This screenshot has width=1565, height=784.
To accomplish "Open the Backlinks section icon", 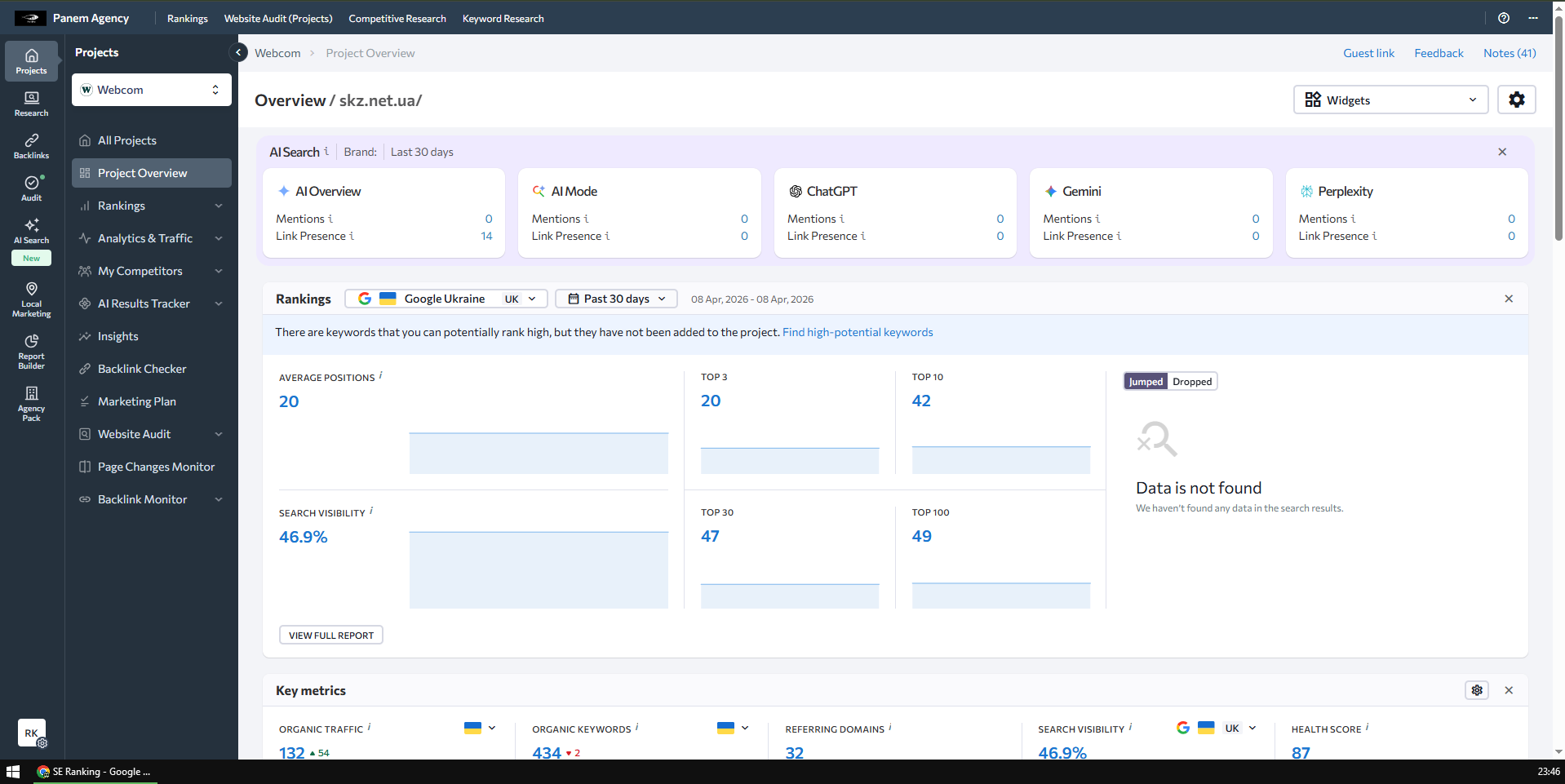I will tap(31, 146).
